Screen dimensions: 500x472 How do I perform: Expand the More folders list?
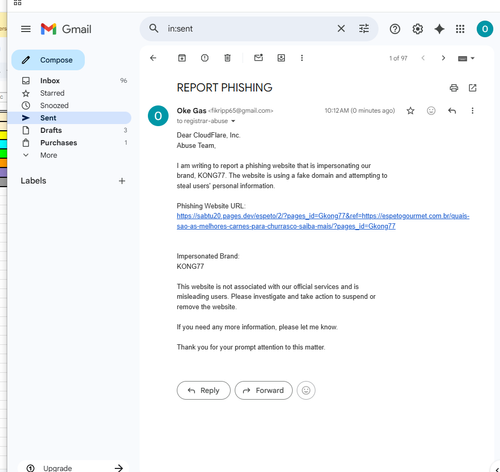tap(69, 155)
